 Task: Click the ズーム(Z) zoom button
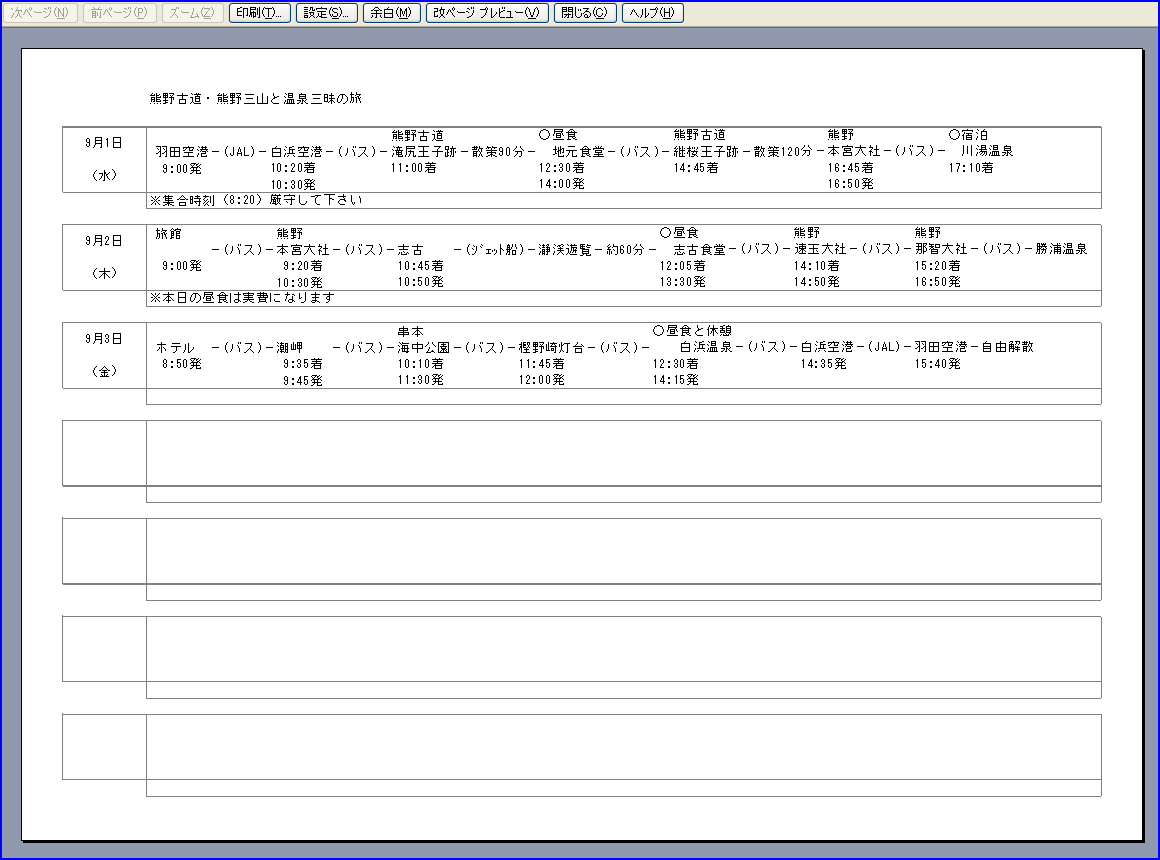[x=191, y=12]
